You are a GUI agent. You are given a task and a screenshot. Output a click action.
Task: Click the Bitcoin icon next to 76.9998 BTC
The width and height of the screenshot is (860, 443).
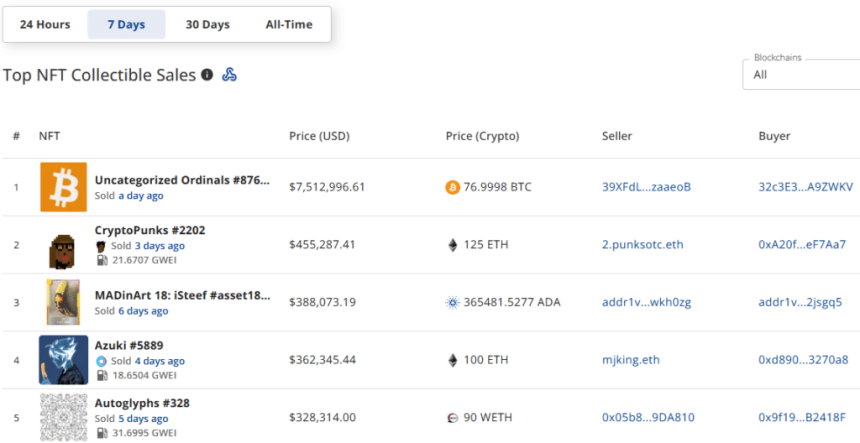pyautogui.click(x=452, y=187)
